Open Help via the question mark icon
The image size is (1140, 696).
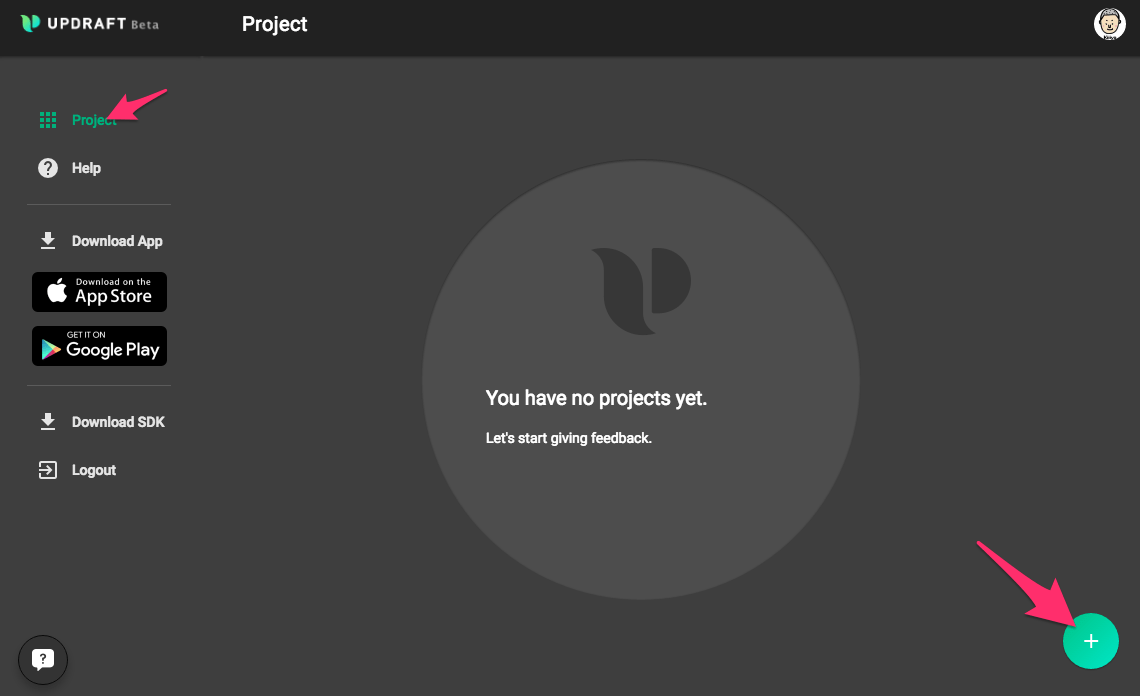pyautogui.click(x=47, y=167)
